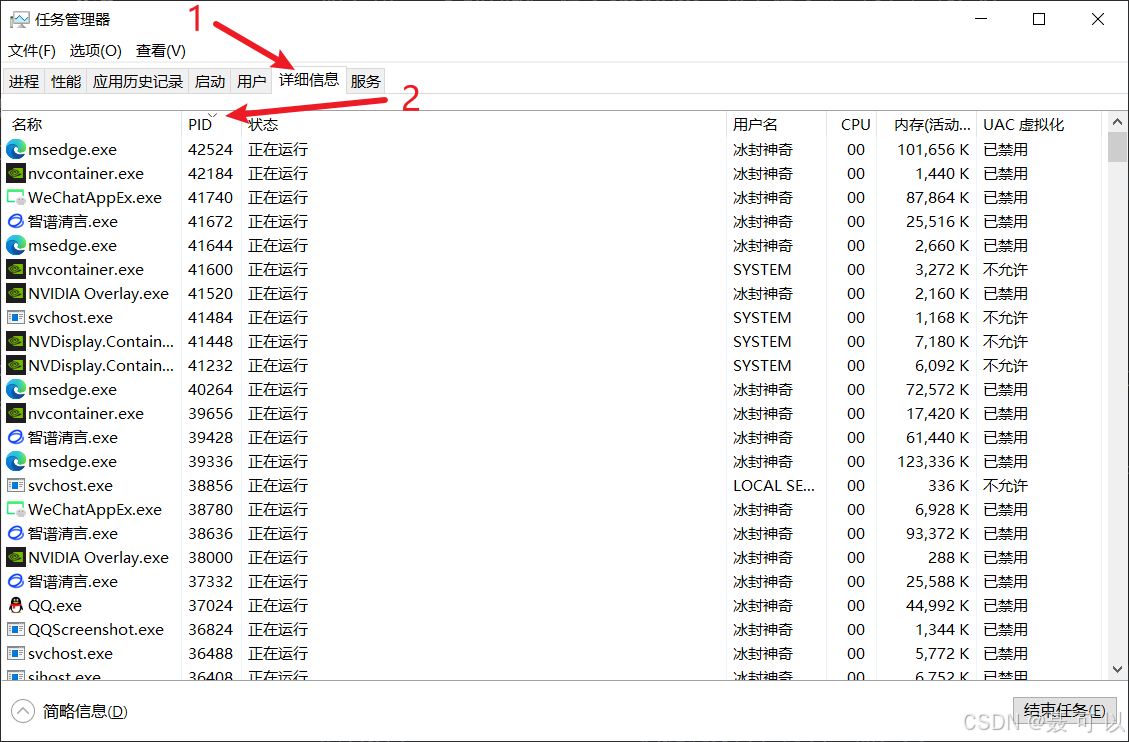
Task: Click NVDisplay.Container icon in PID 41232 row
Action: (x=16, y=366)
